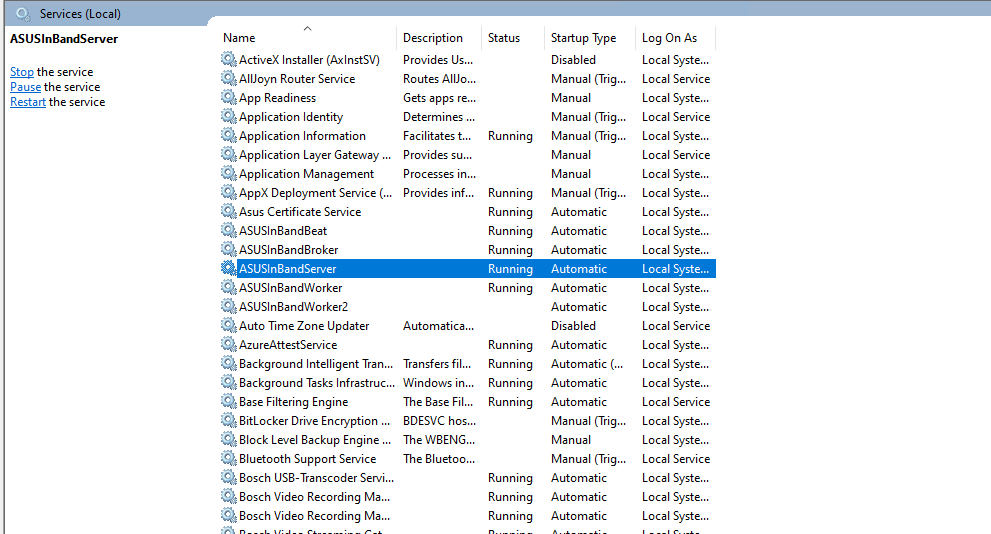Click the gear icon of Auto Time Zone Updater
This screenshot has width=991, height=534.
(228, 325)
